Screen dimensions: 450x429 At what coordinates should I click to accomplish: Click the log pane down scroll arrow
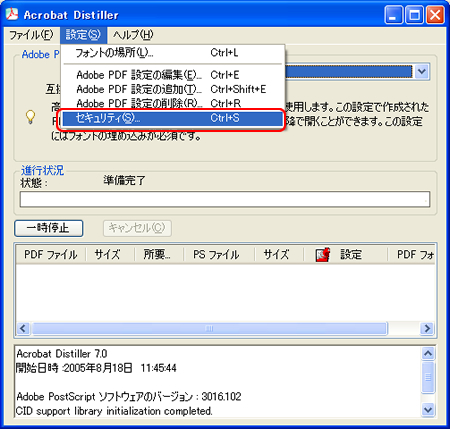point(428,409)
